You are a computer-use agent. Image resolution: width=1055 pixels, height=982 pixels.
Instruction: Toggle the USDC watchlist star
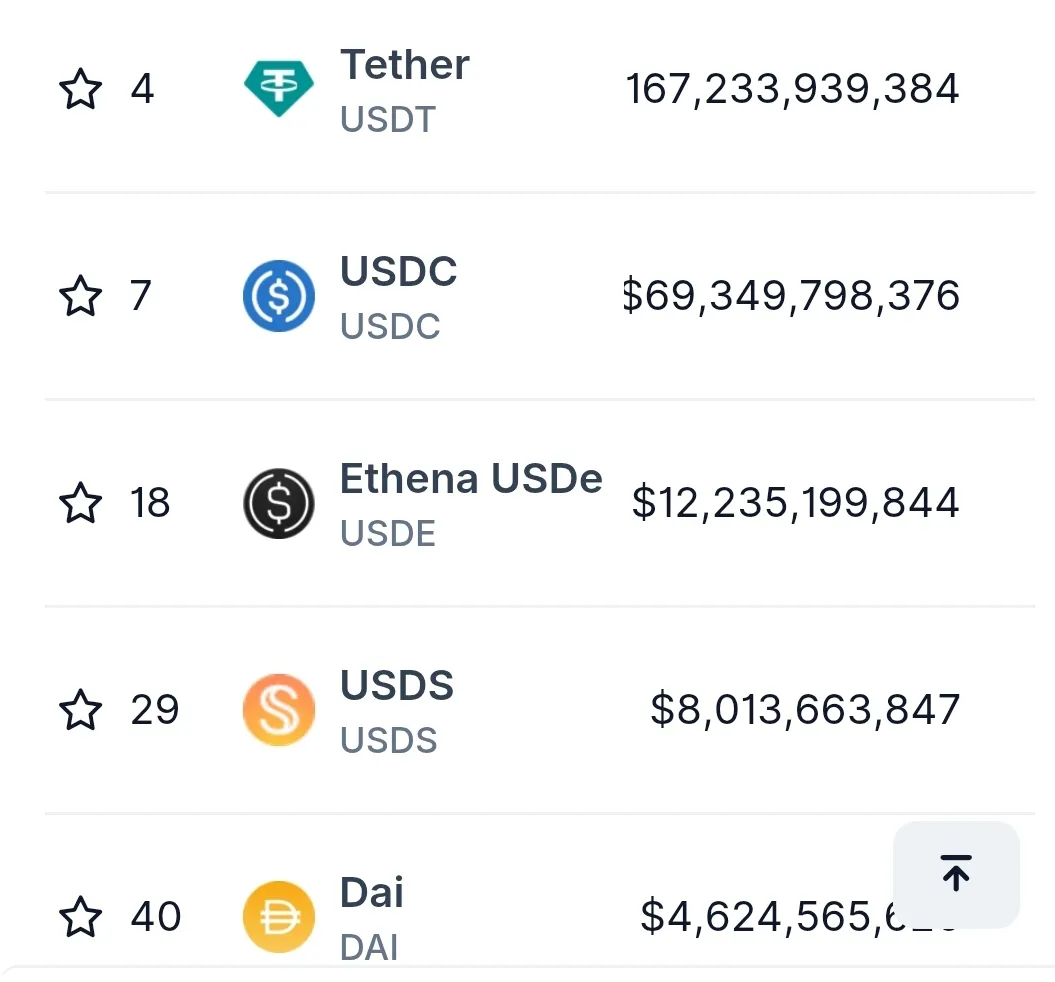[81, 296]
